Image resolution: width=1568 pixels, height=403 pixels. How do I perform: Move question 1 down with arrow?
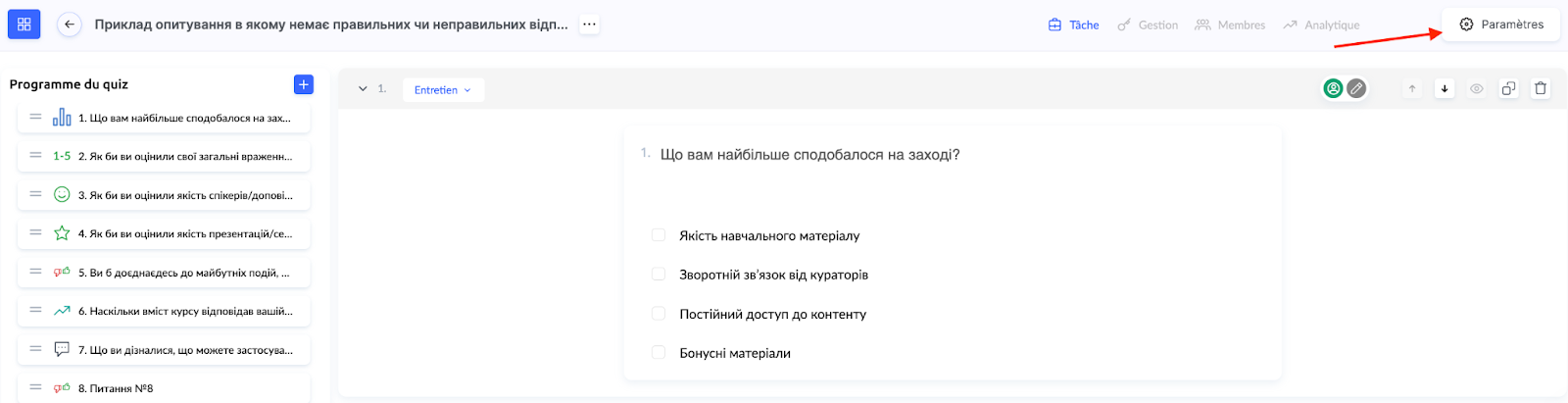click(1445, 88)
